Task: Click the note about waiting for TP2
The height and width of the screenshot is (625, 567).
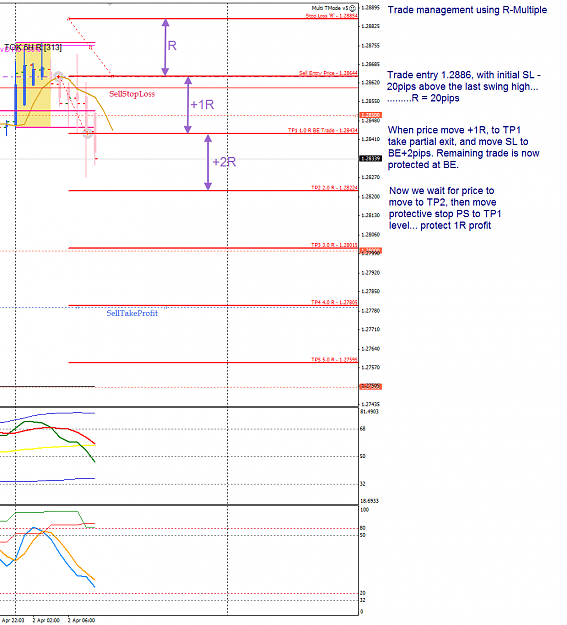Action: [x=445, y=208]
